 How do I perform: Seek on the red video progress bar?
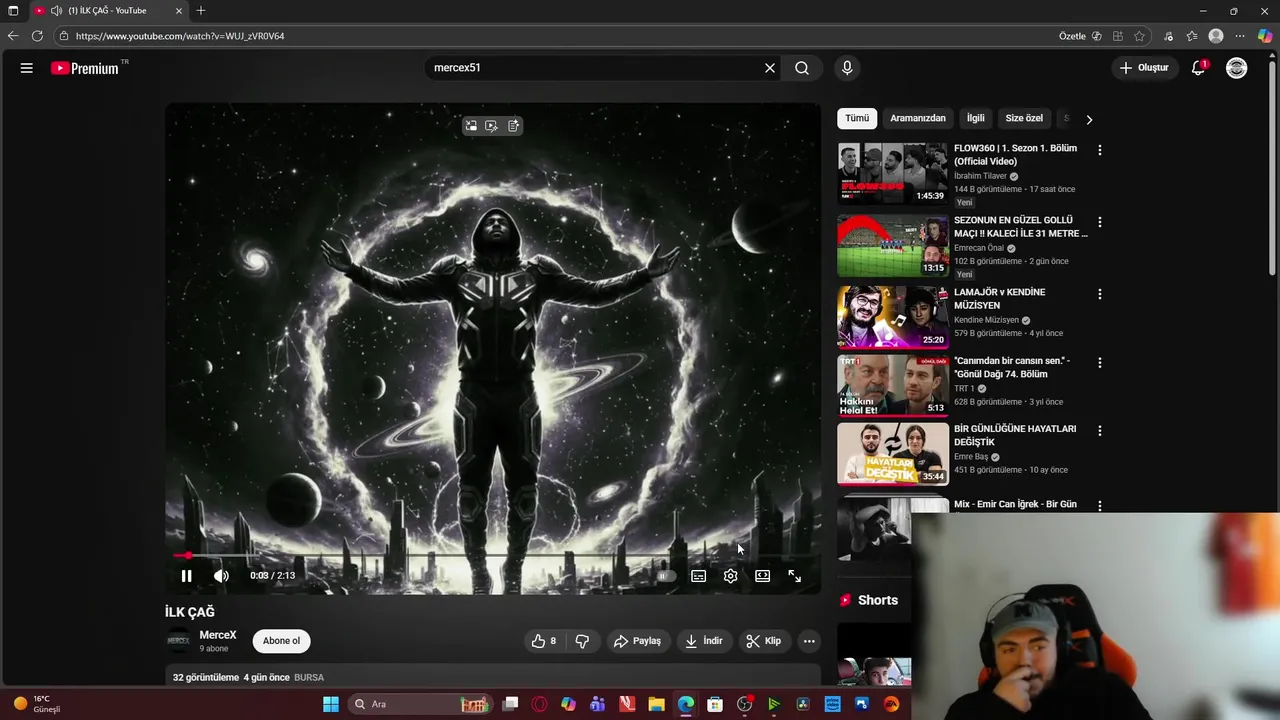pyautogui.click(x=493, y=555)
